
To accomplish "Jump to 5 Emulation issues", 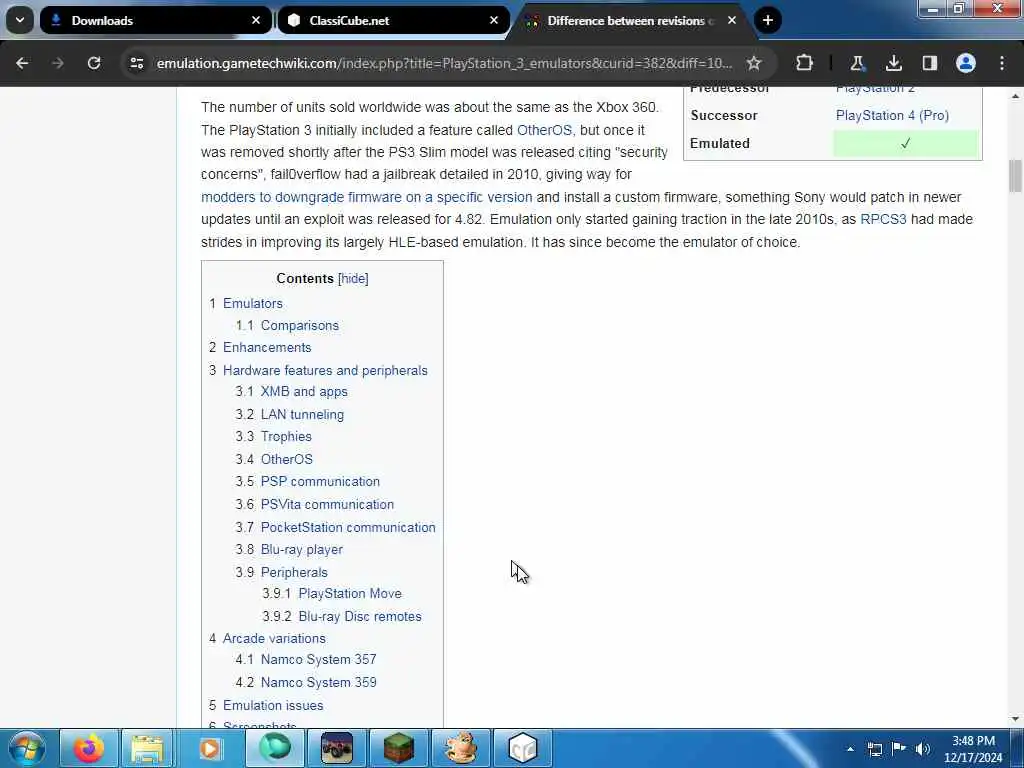I will click(266, 705).
